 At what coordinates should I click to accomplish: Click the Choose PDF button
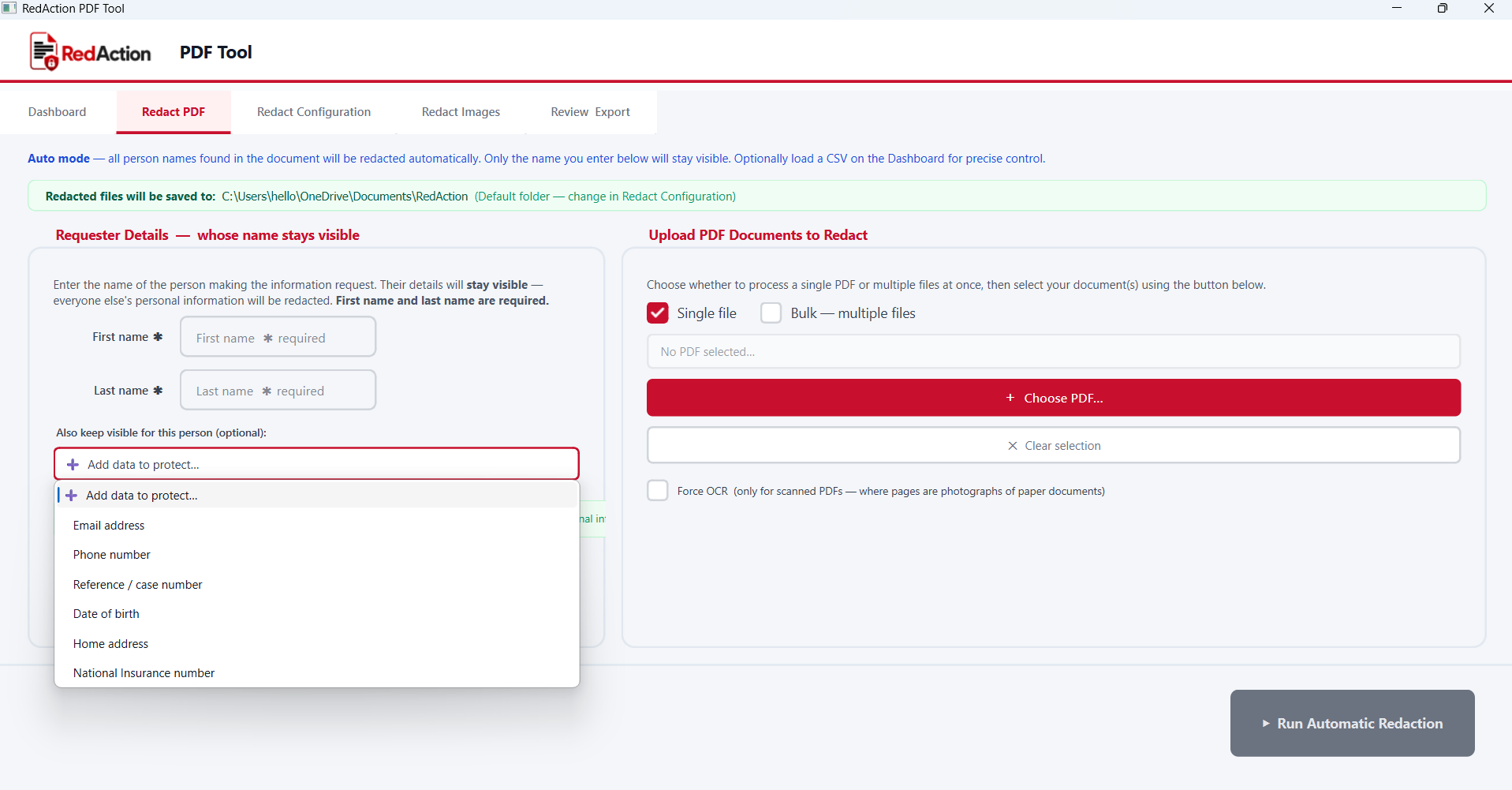tap(1054, 398)
